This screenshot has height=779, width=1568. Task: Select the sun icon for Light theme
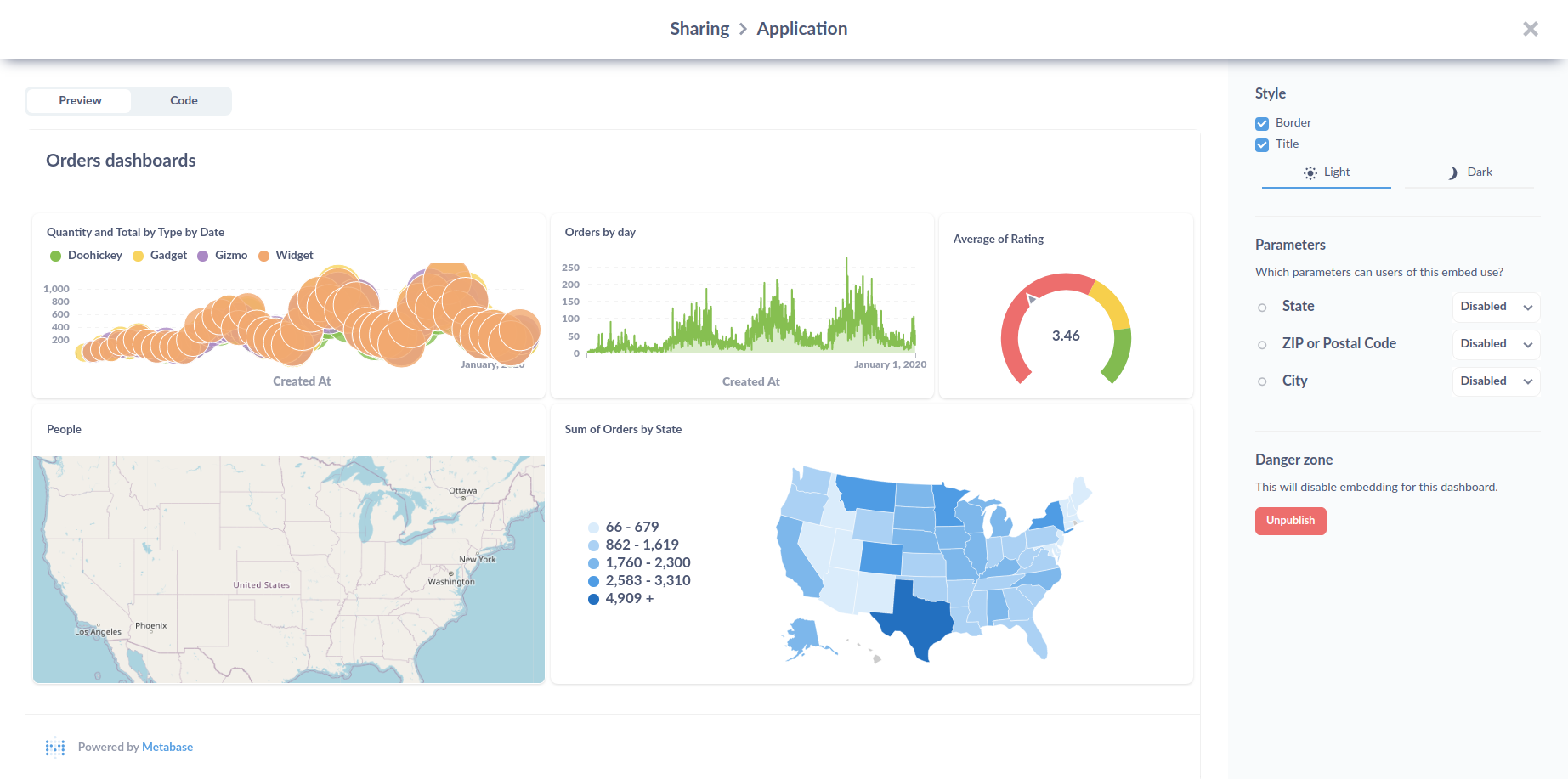[1310, 172]
